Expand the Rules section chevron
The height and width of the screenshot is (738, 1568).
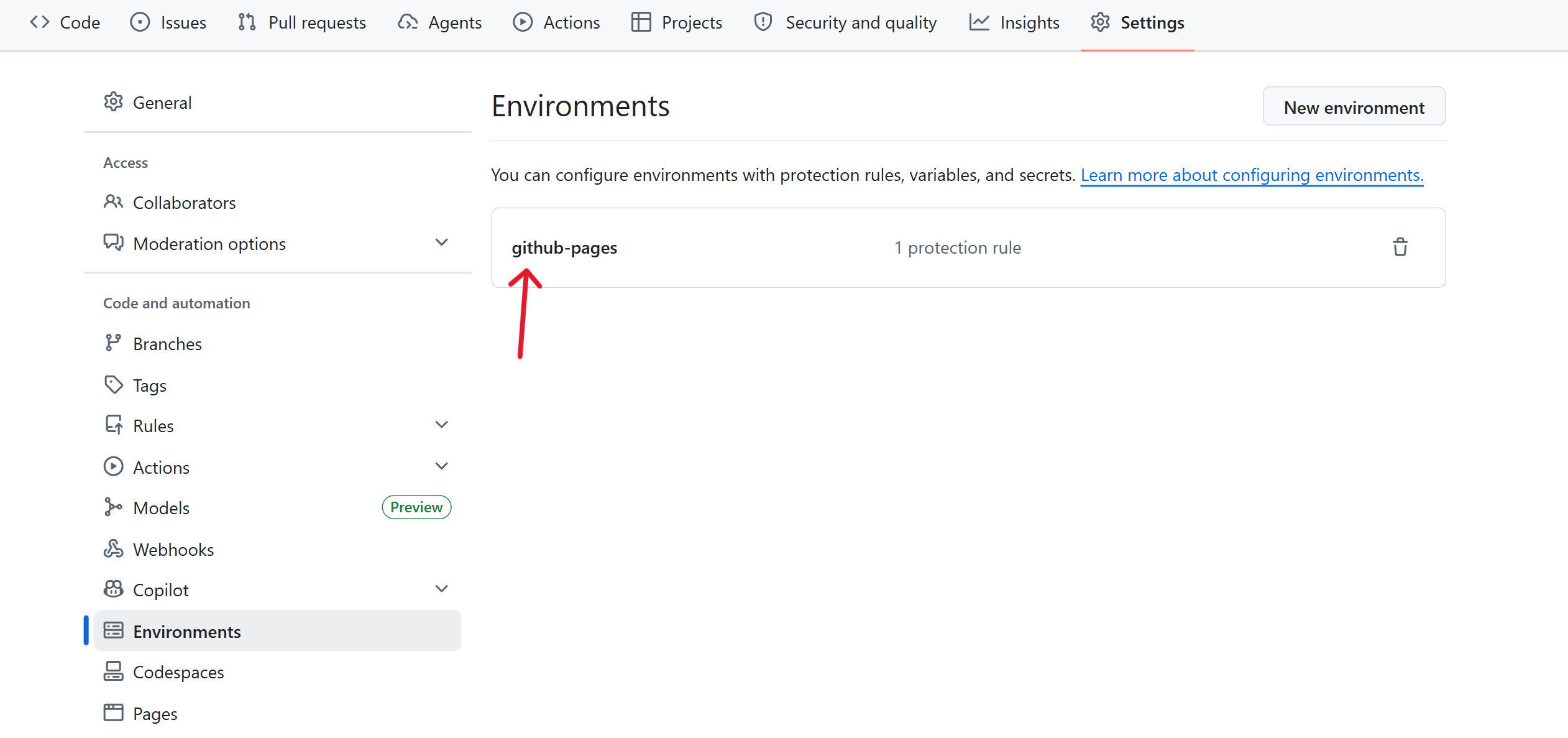(441, 425)
